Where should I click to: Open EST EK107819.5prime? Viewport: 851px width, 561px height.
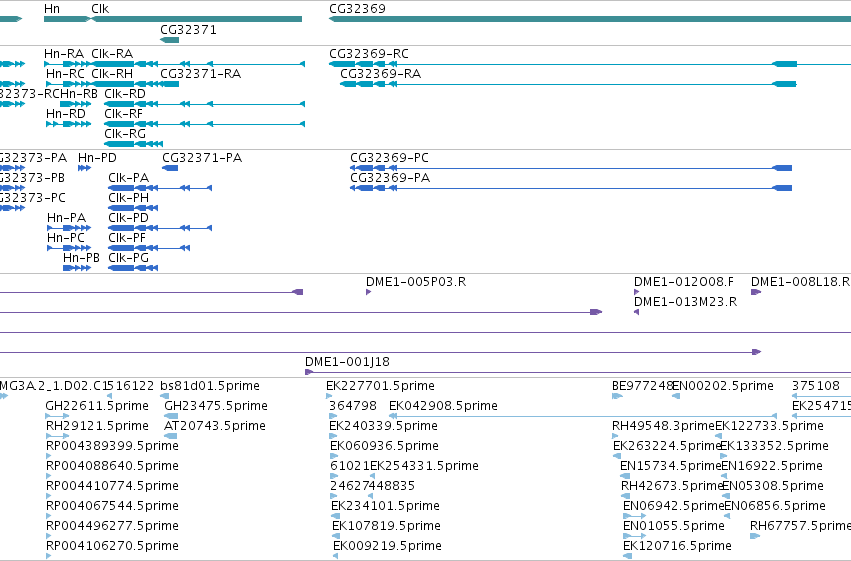(386, 526)
